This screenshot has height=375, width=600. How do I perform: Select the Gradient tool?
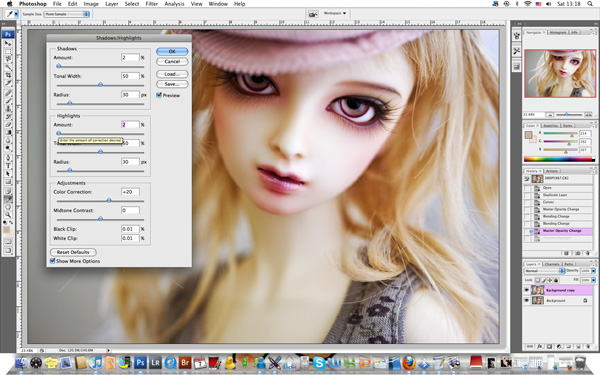[8, 132]
